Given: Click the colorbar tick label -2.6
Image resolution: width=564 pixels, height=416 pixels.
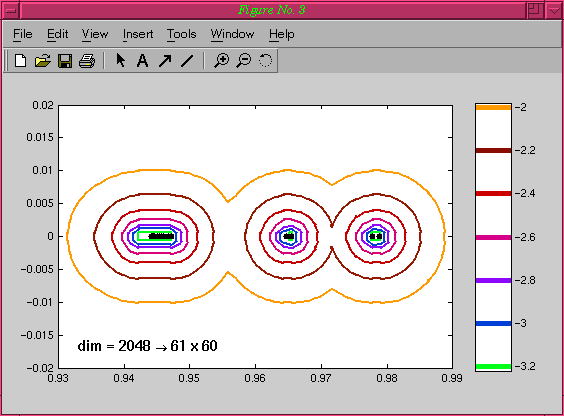Looking at the screenshot, I should [525, 237].
